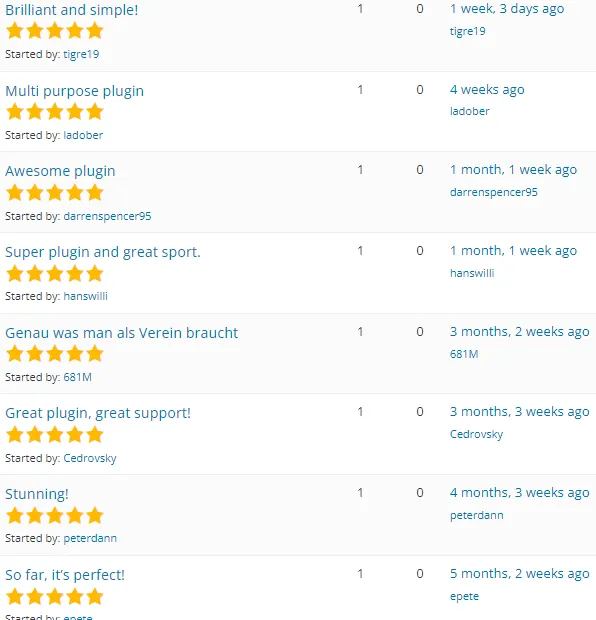Open the '4 months, 3 weeks ago' link
The image size is (596, 620).
tap(519, 493)
